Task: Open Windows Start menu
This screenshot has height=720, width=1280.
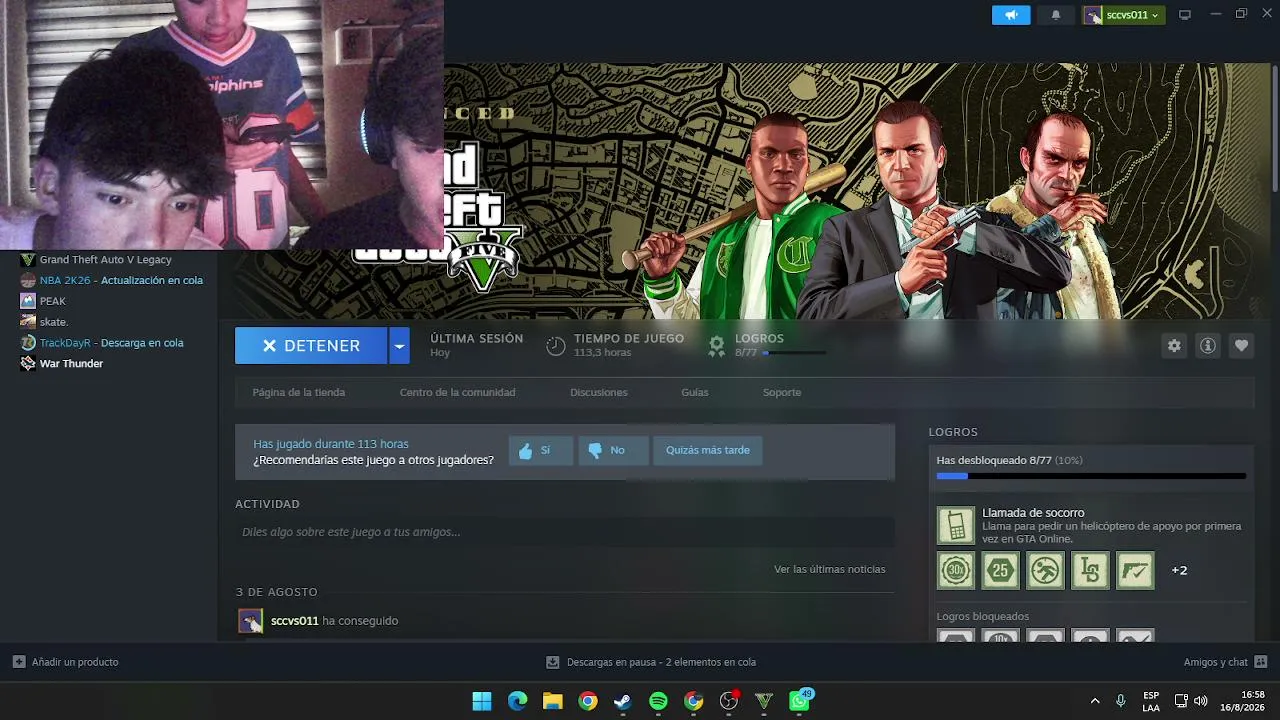Action: [482, 701]
